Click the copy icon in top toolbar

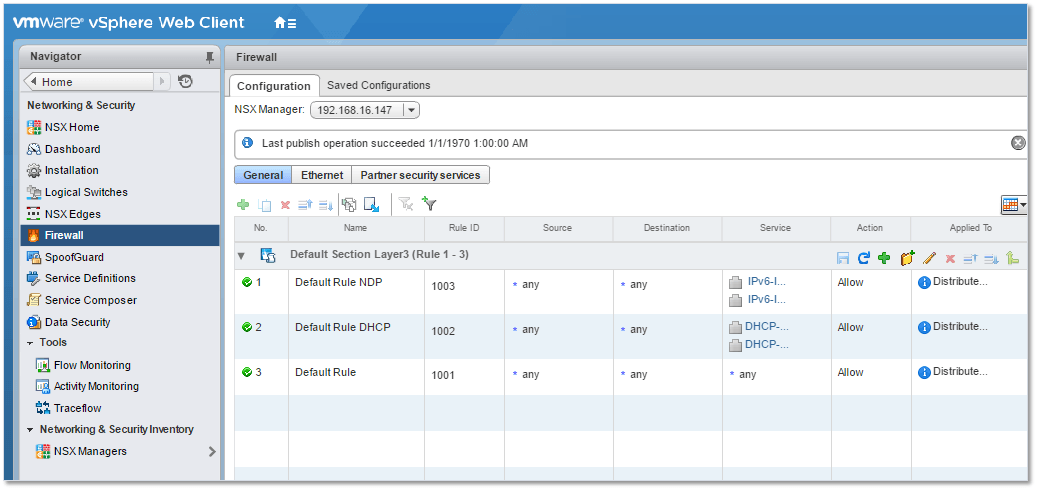pos(265,205)
